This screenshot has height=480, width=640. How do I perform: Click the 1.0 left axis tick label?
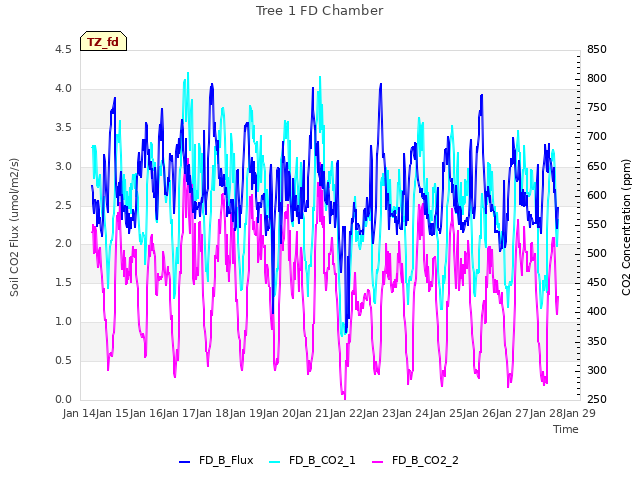63,322
